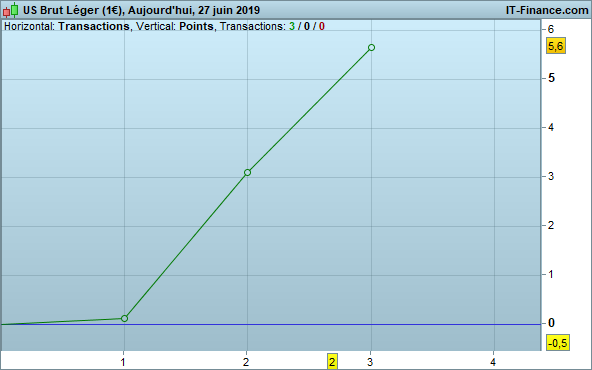Click the horizontal axis label 1
The width and height of the screenshot is (592, 370).
click(123, 362)
